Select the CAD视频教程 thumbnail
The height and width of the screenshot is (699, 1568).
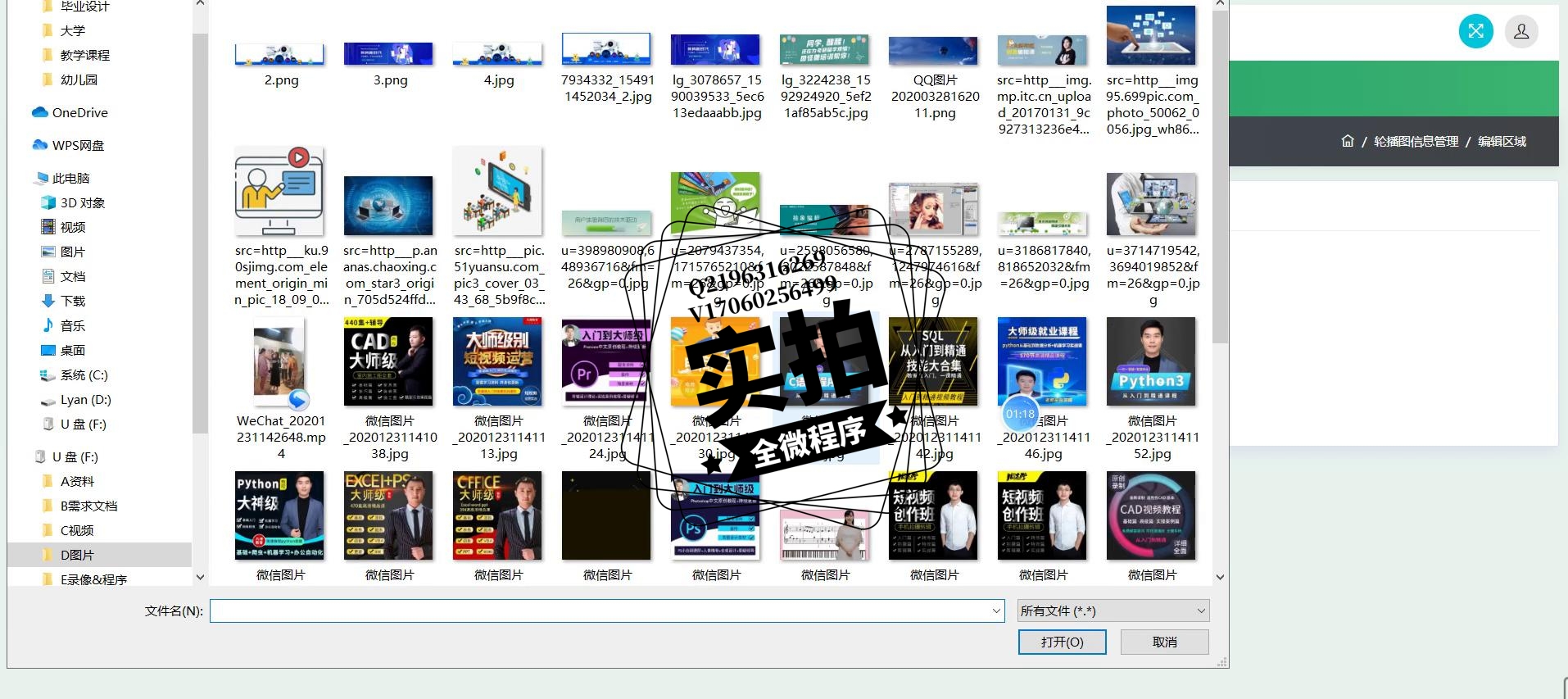1152,515
